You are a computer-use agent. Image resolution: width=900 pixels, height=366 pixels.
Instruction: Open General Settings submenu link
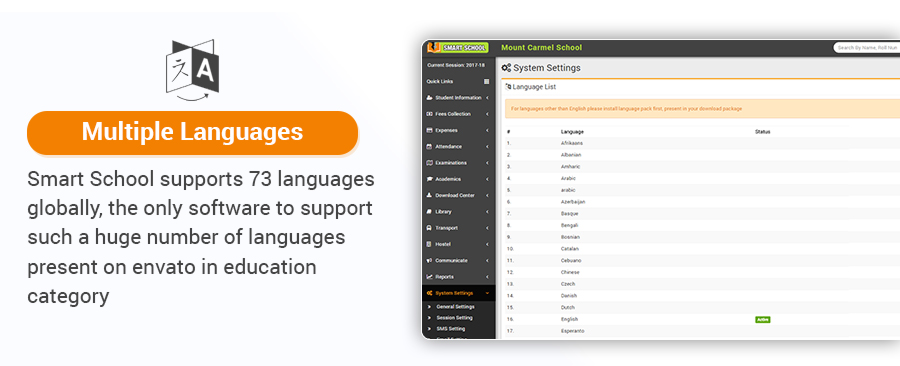(x=455, y=306)
